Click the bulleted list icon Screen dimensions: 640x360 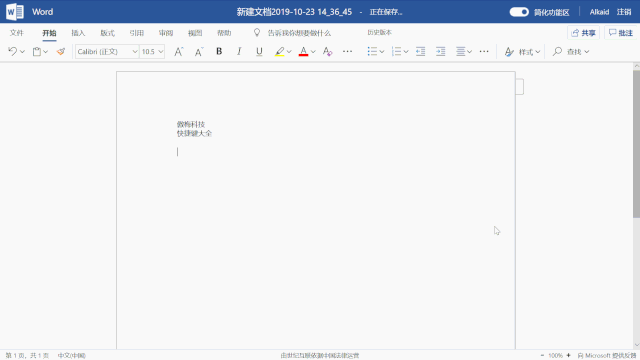click(372, 51)
